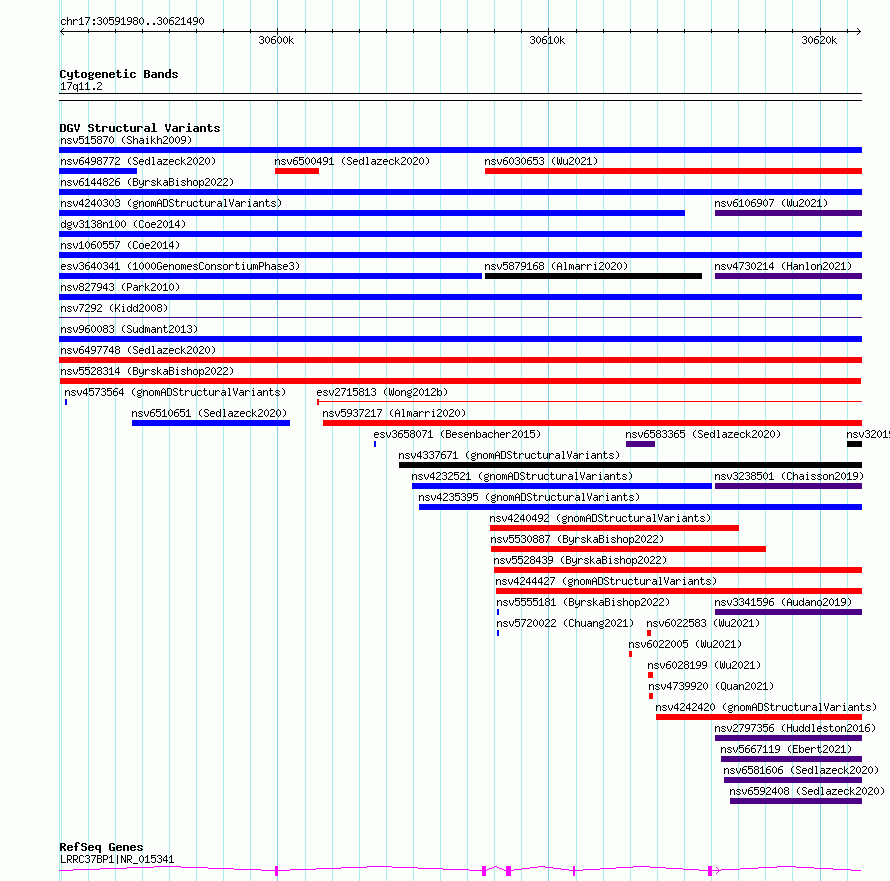Image resolution: width=890 pixels, height=881 pixels.
Task: Open nsv4337671 (gnomADStructuralVariants) variant
Action: tap(630, 465)
